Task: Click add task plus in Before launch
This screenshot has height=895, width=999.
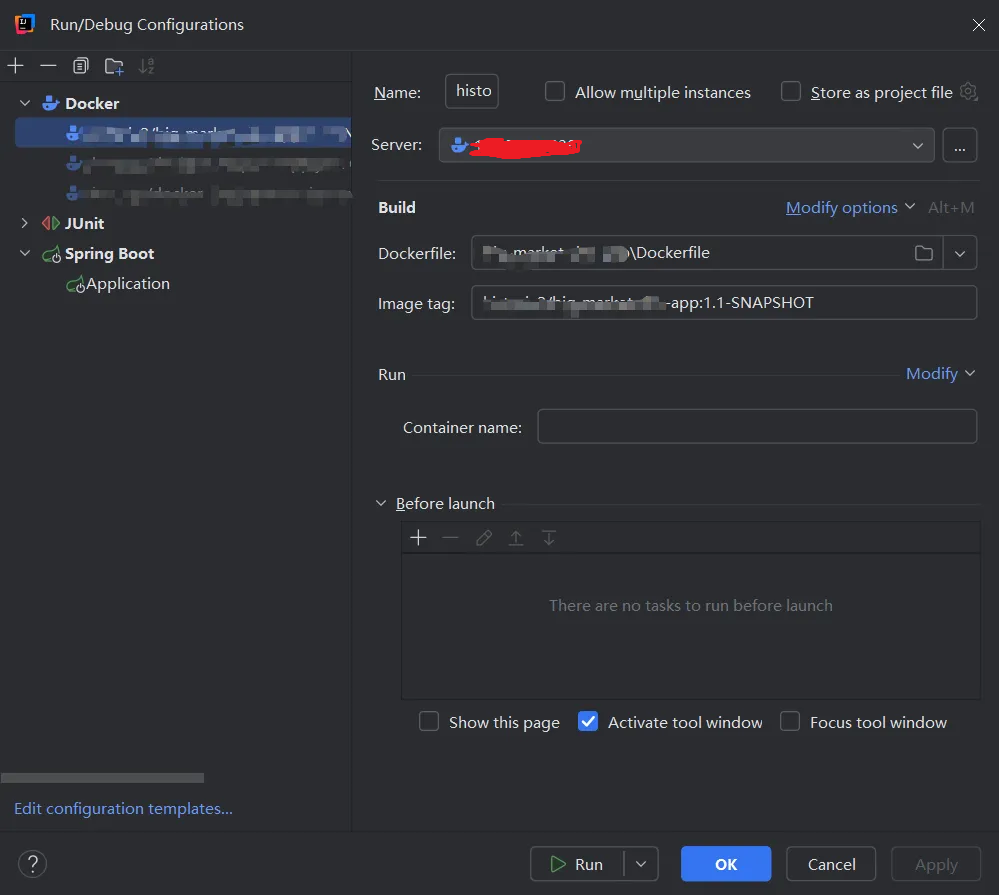Action: [x=418, y=538]
